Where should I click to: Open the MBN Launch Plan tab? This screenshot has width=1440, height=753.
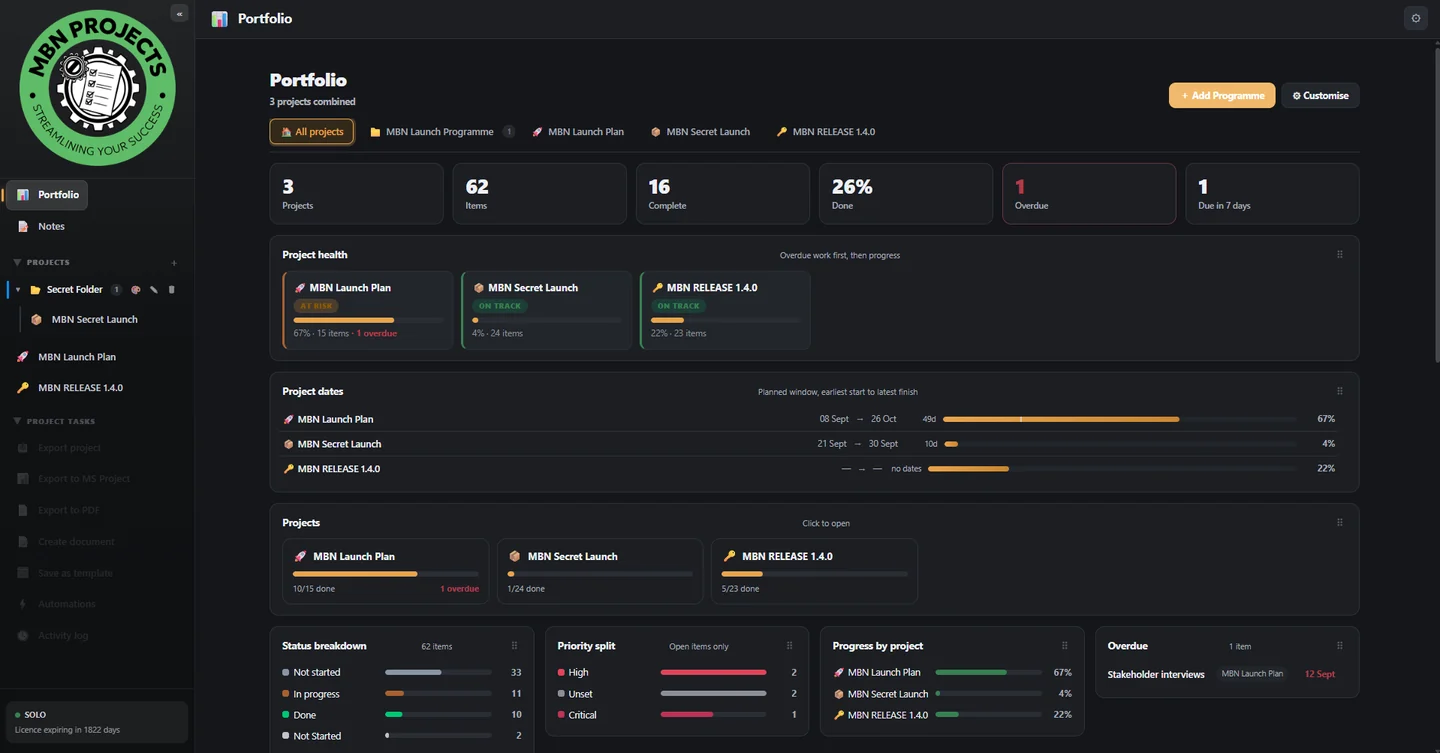click(578, 132)
